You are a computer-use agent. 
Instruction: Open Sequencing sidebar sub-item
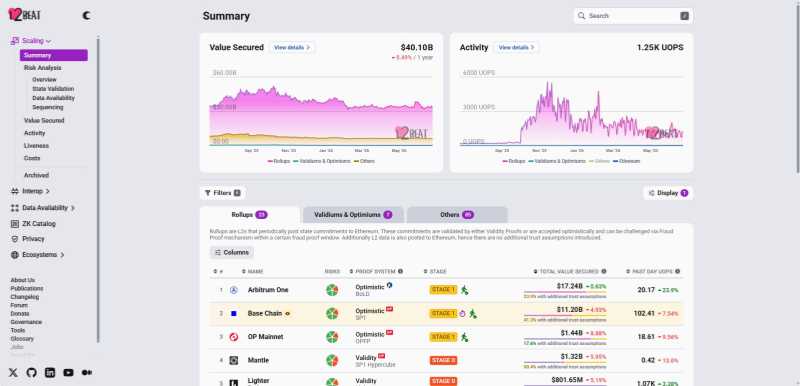click(x=48, y=107)
